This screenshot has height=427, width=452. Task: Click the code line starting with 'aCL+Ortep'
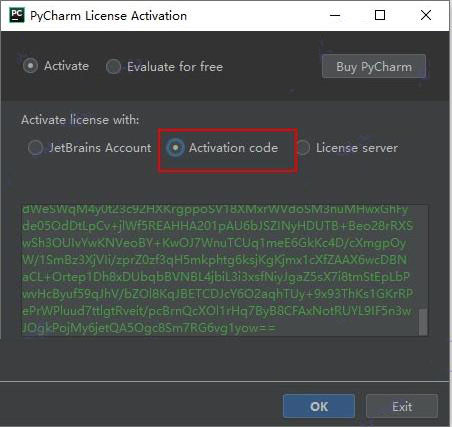point(216,277)
